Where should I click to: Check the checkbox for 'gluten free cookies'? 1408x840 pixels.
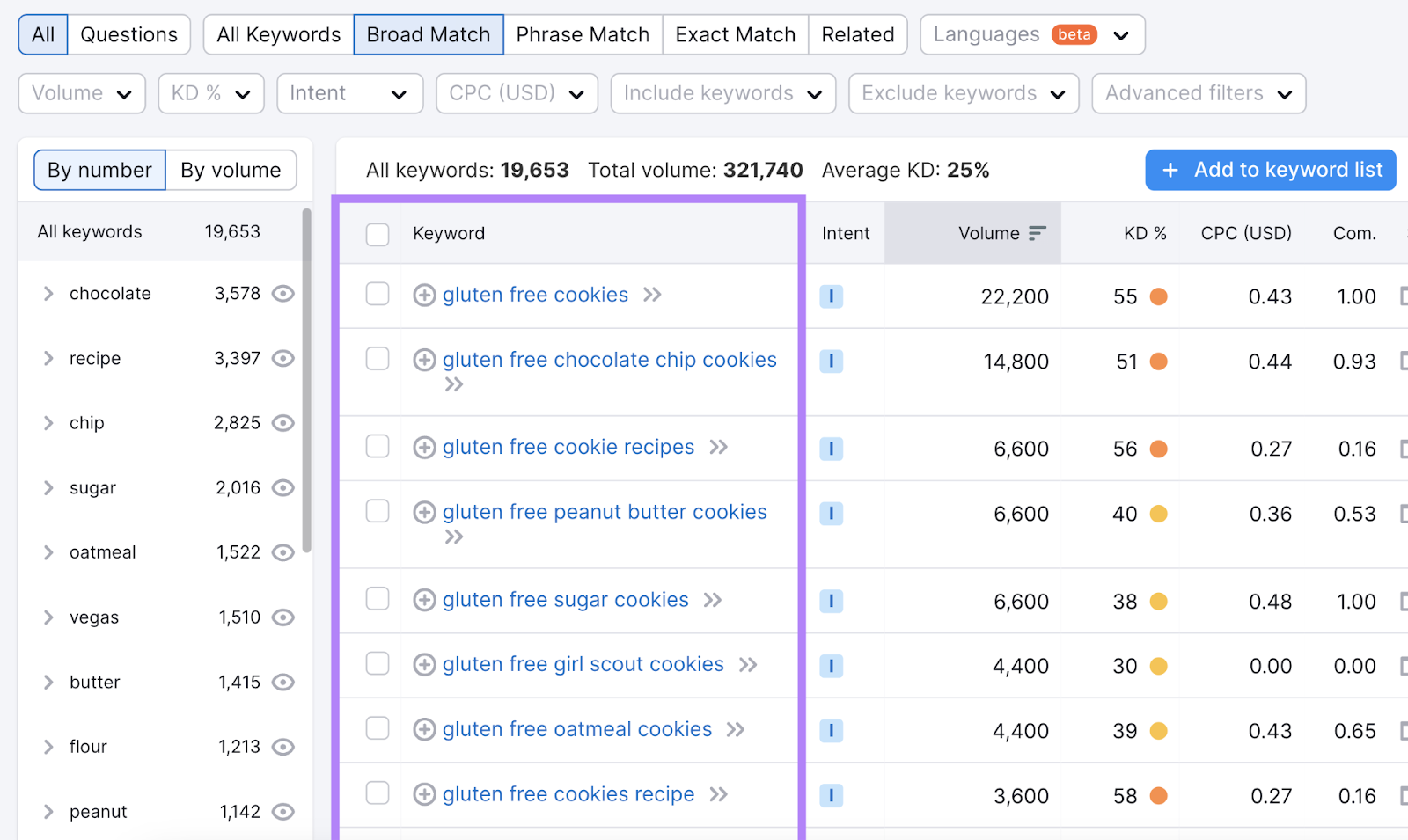point(377,295)
